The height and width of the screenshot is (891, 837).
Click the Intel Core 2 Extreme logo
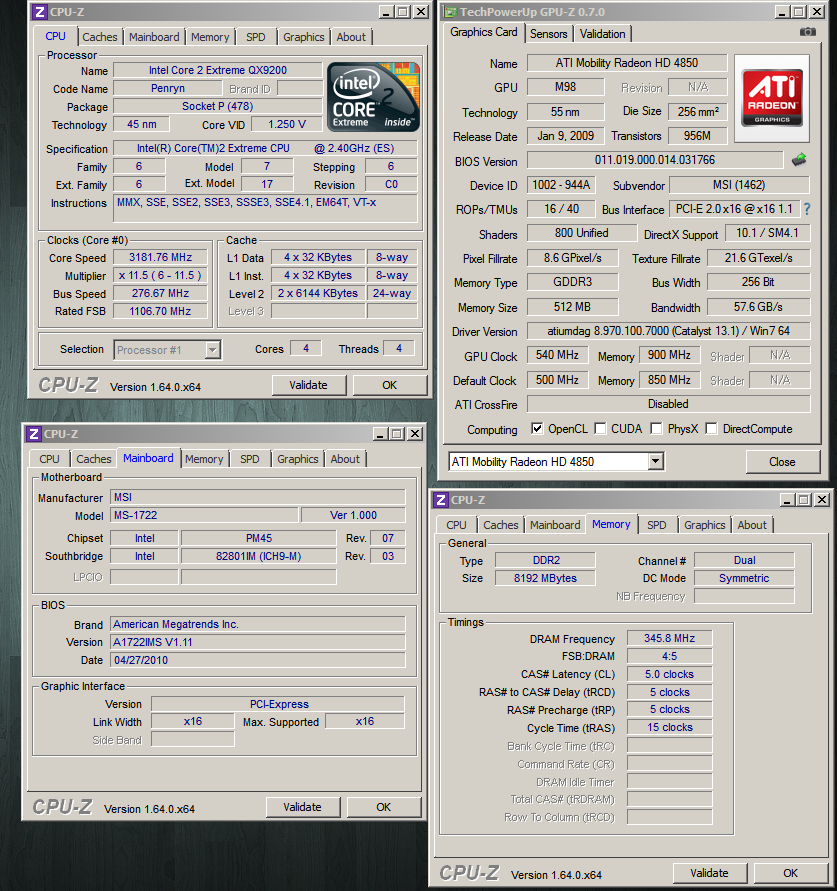(373, 97)
